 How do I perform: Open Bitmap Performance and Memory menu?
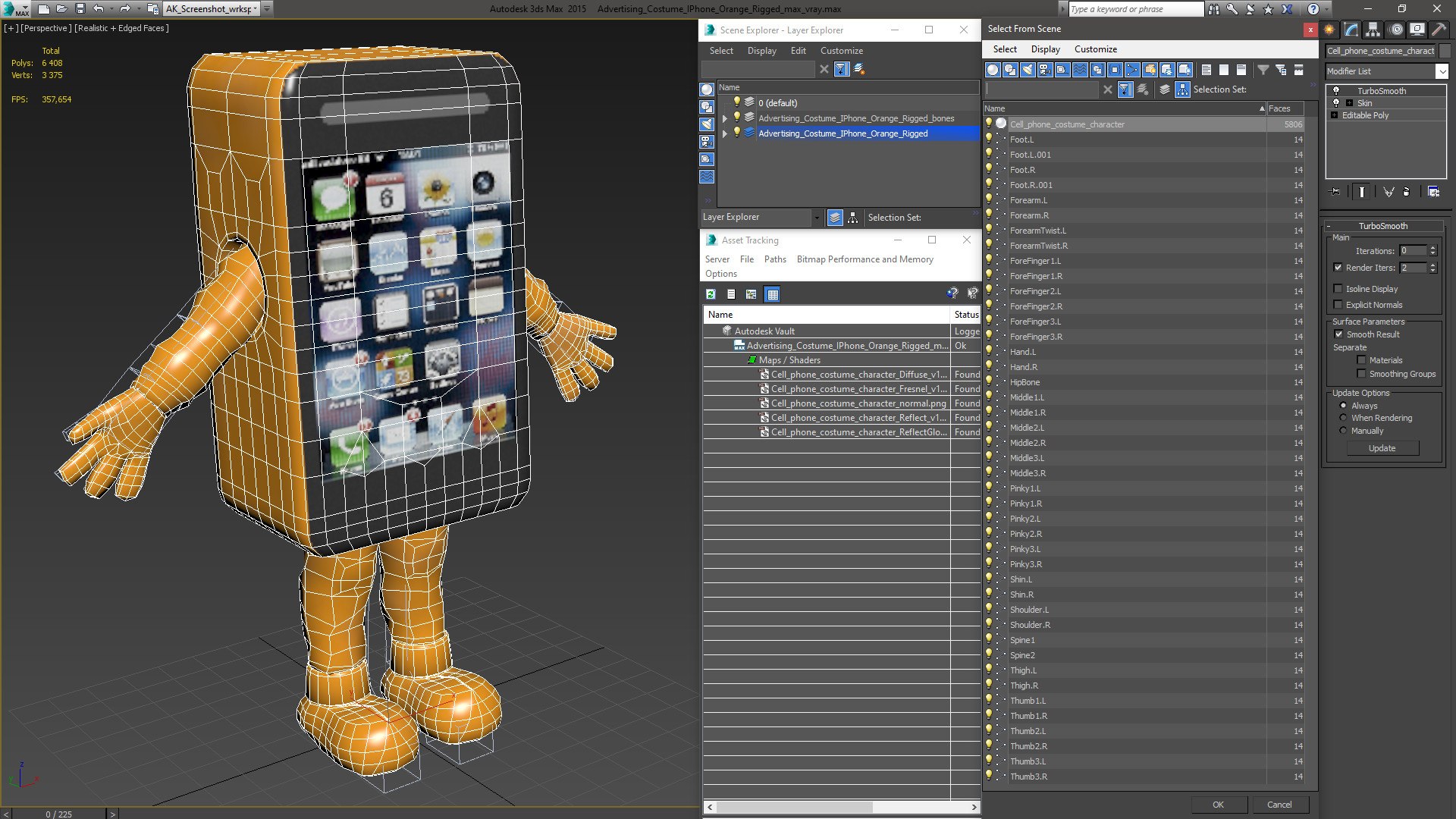click(x=864, y=259)
